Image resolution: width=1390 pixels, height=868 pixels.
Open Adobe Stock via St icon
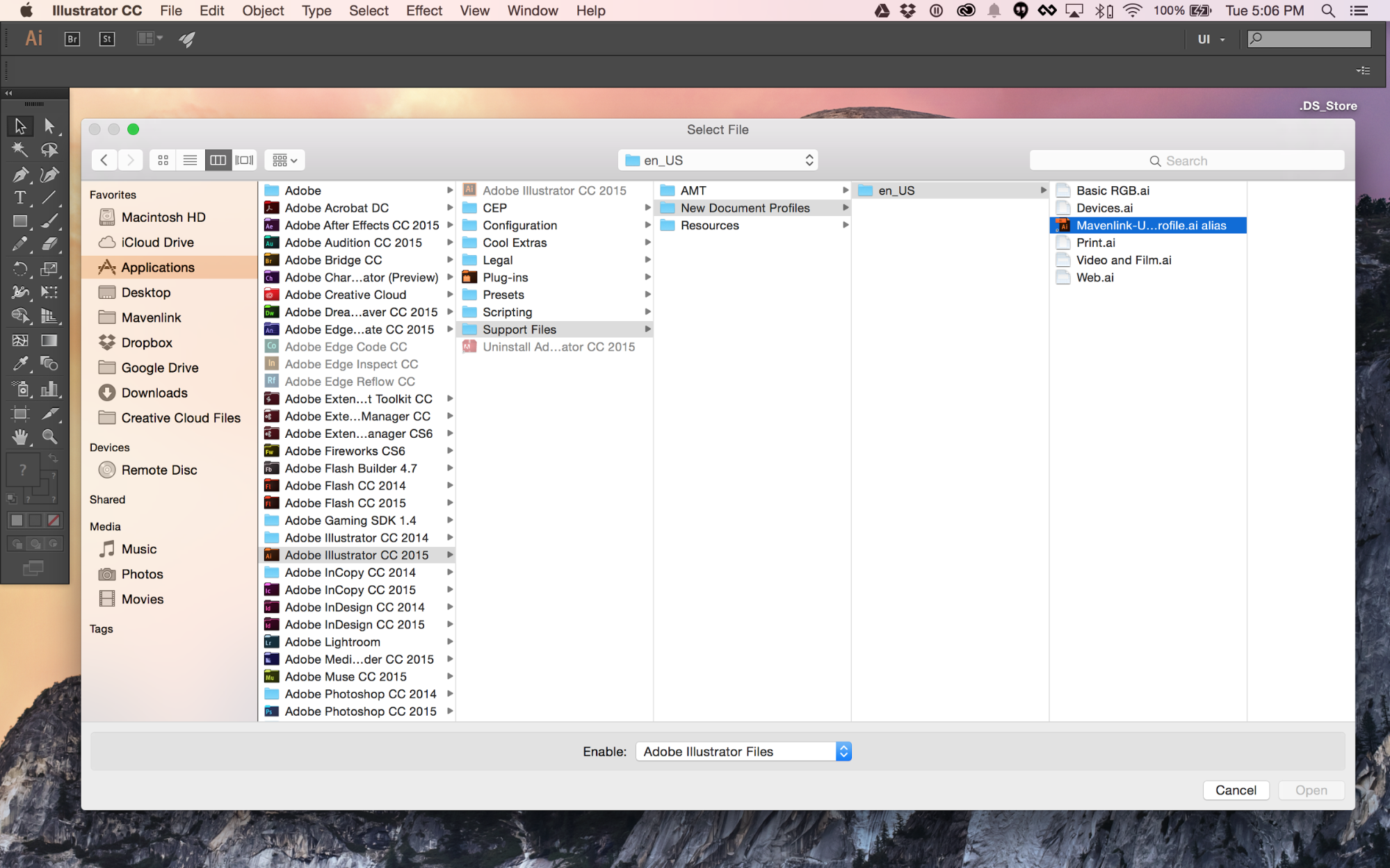106,39
